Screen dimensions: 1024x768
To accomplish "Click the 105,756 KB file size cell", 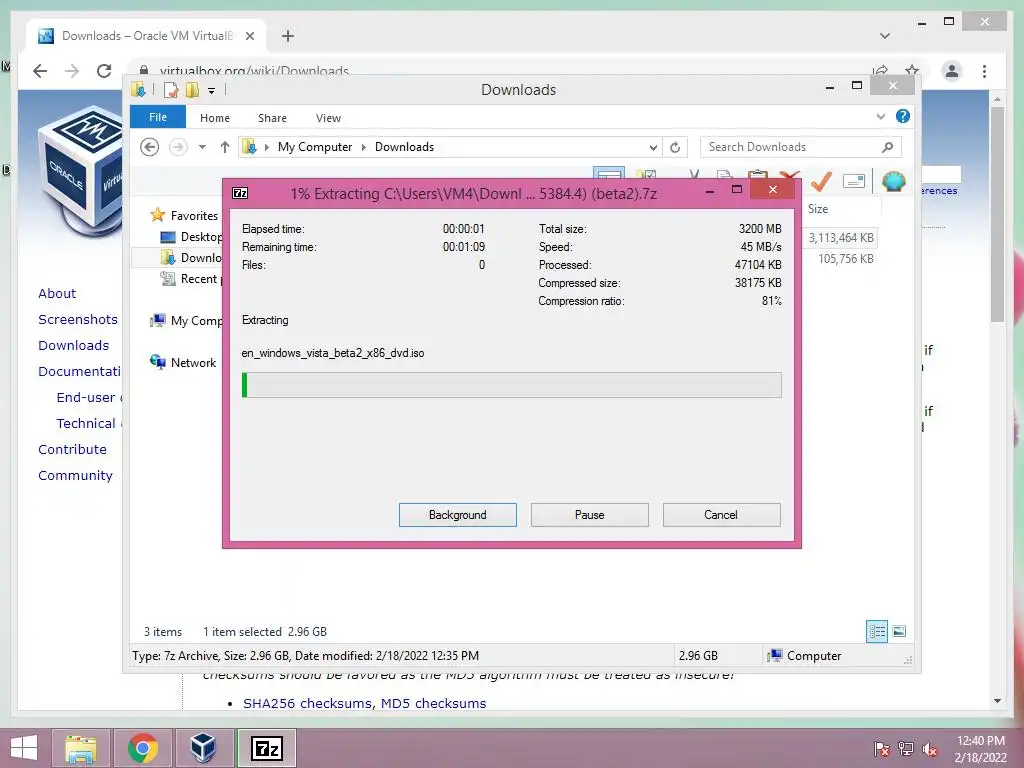I will tap(846, 259).
